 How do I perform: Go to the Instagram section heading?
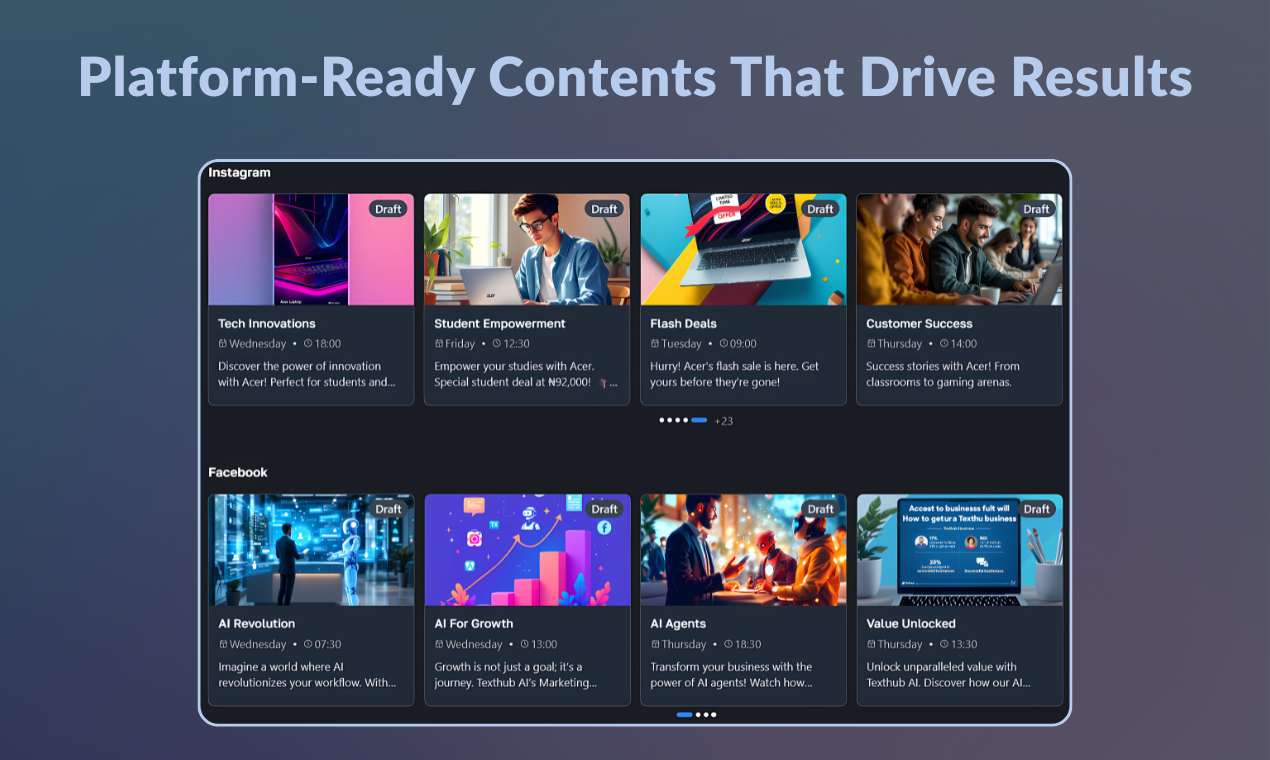[x=239, y=172]
